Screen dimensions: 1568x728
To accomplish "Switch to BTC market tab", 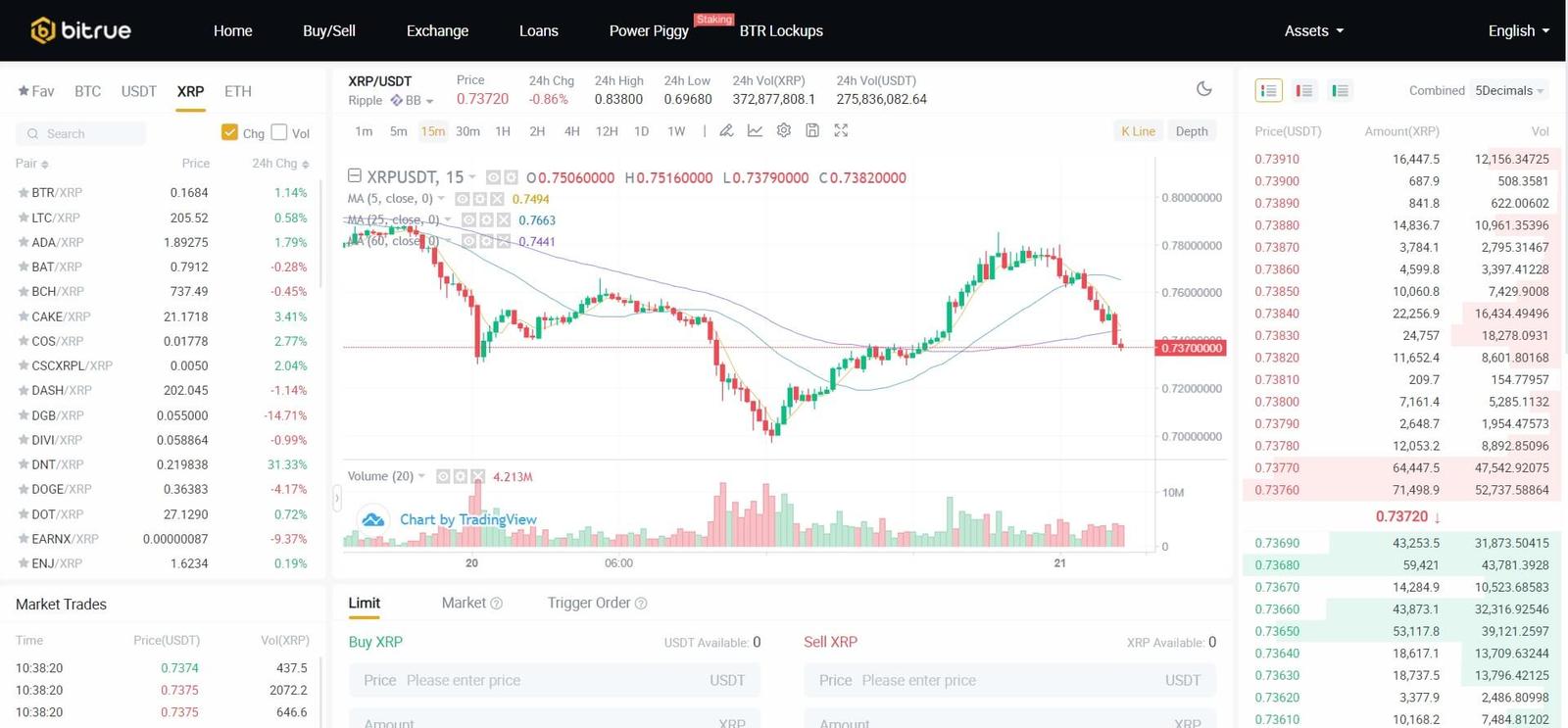I will pyautogui.click(x=87, y=91).
